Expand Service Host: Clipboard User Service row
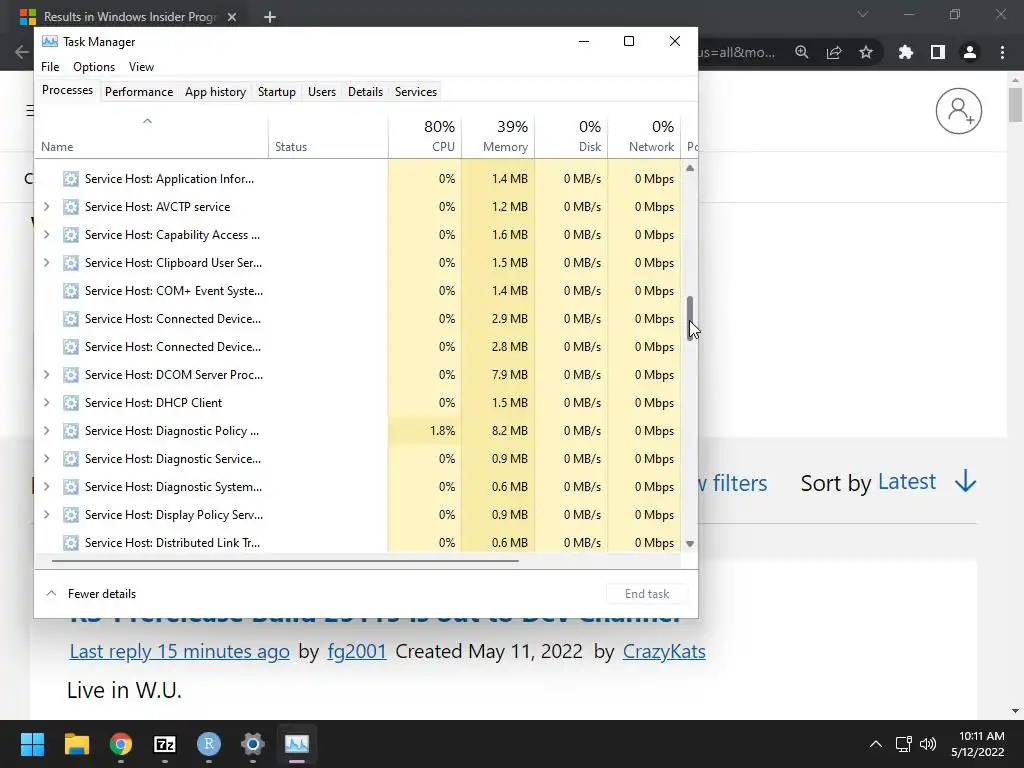This screenshot has height=768, width=1024. pos(46,263)
